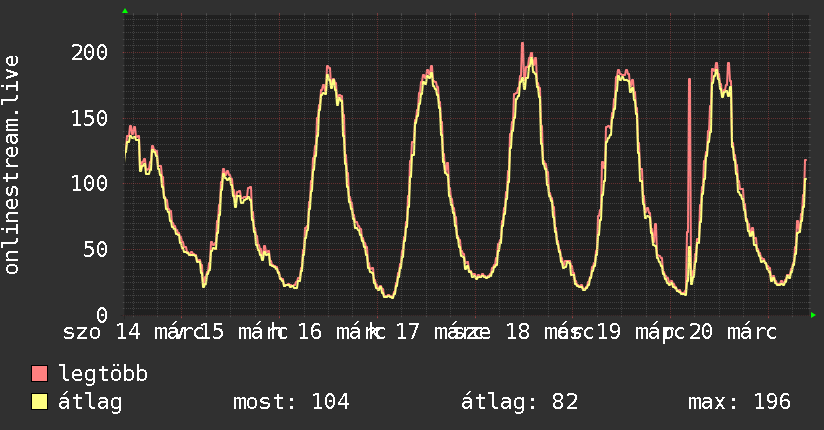Select the átlag legend label

(90, 402)
